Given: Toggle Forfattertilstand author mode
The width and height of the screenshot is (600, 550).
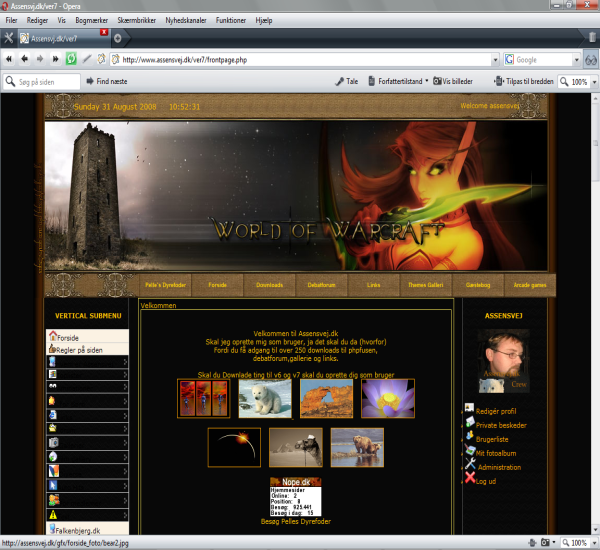Looking at the screenshot, I should pyautogui.click(x=396, y=81).
